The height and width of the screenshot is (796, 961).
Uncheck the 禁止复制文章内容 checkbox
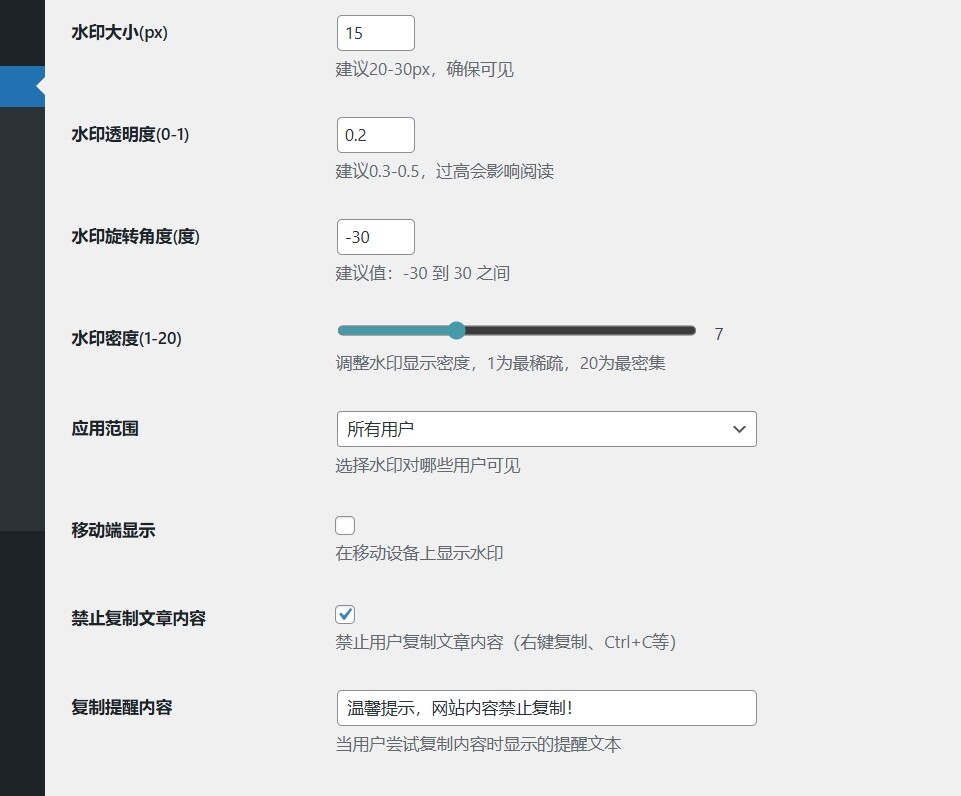click(345, 614)
